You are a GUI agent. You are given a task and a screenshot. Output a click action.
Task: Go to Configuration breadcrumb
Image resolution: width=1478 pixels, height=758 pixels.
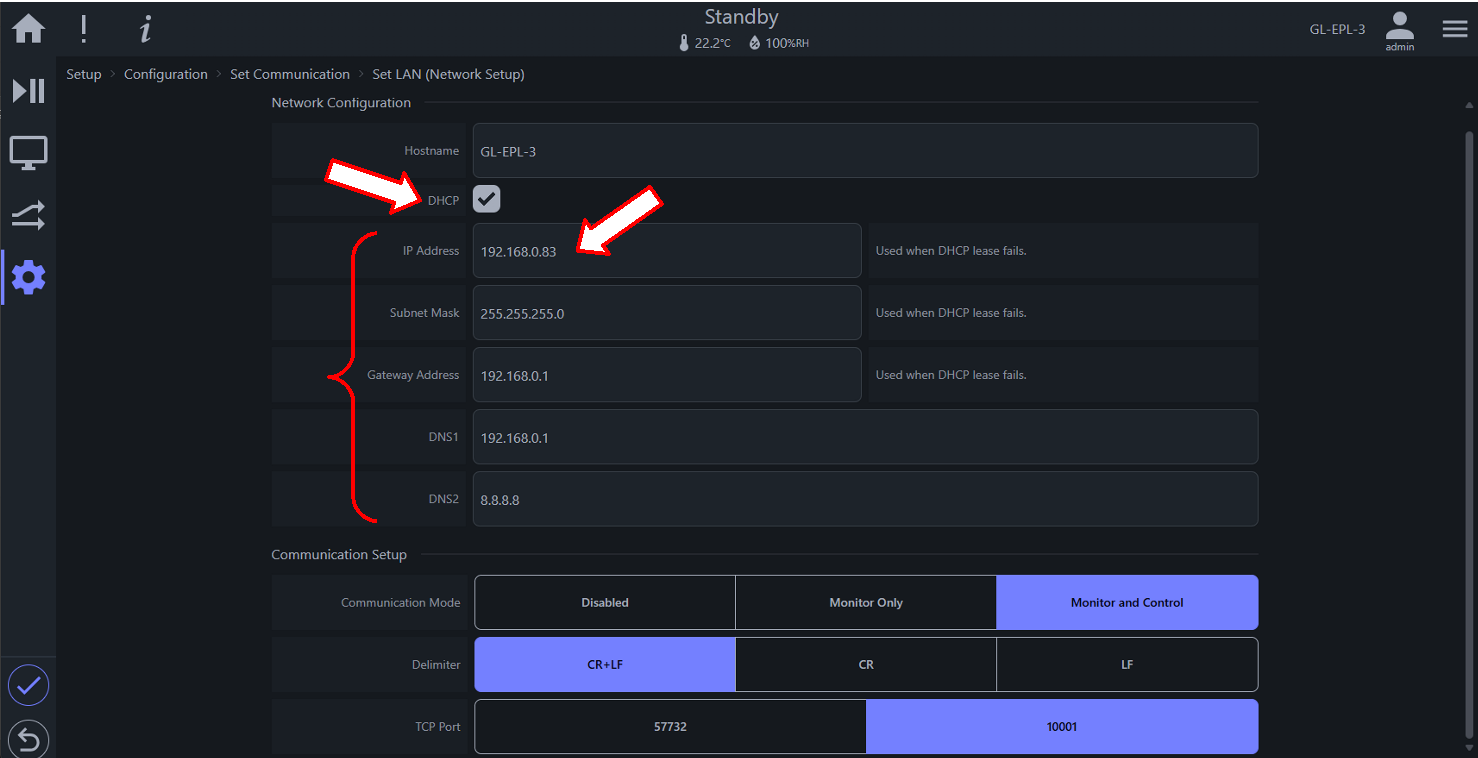pos(166,74)
